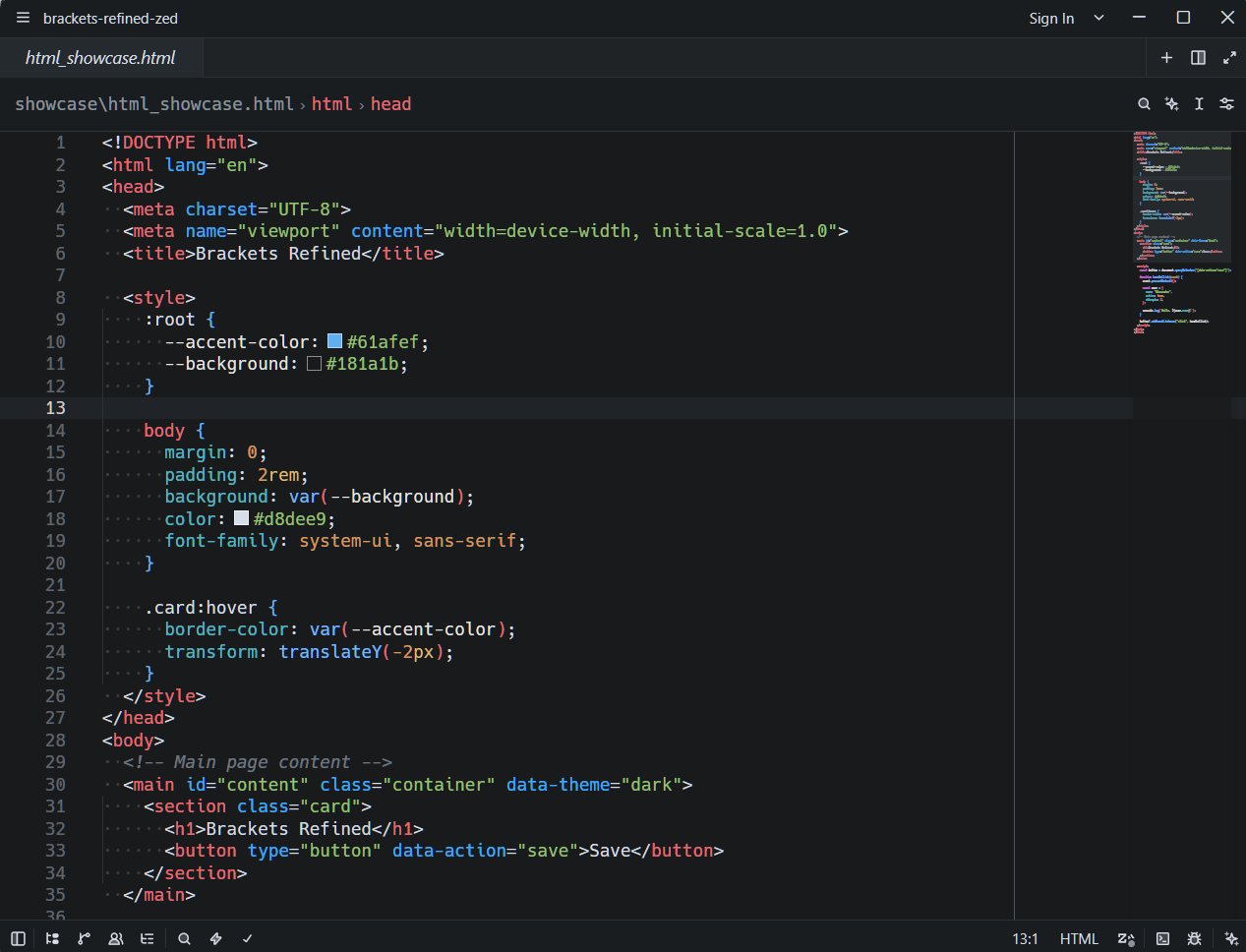1246x952 pixels.
Task: Click margin: 0 on line 15
Action: 215,452
